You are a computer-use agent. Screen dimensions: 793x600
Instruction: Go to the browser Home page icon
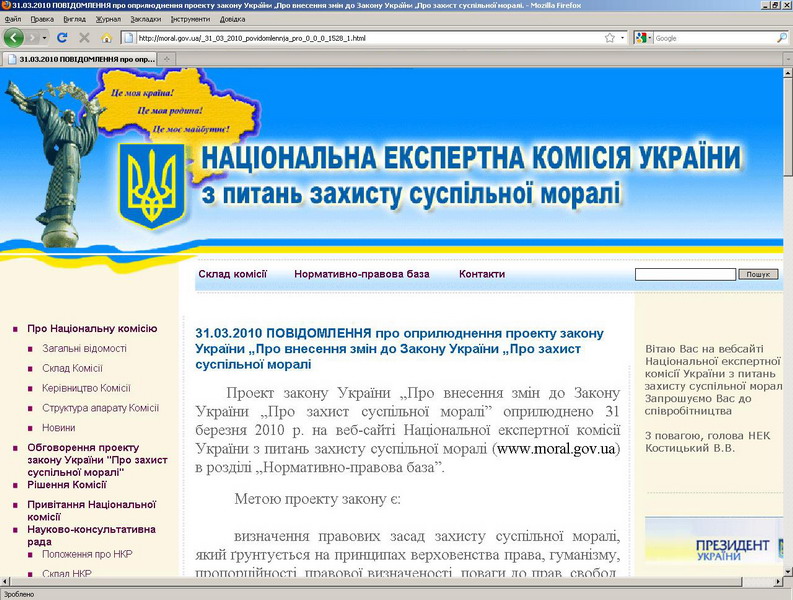pyautogui.click(x=106, y=38)
